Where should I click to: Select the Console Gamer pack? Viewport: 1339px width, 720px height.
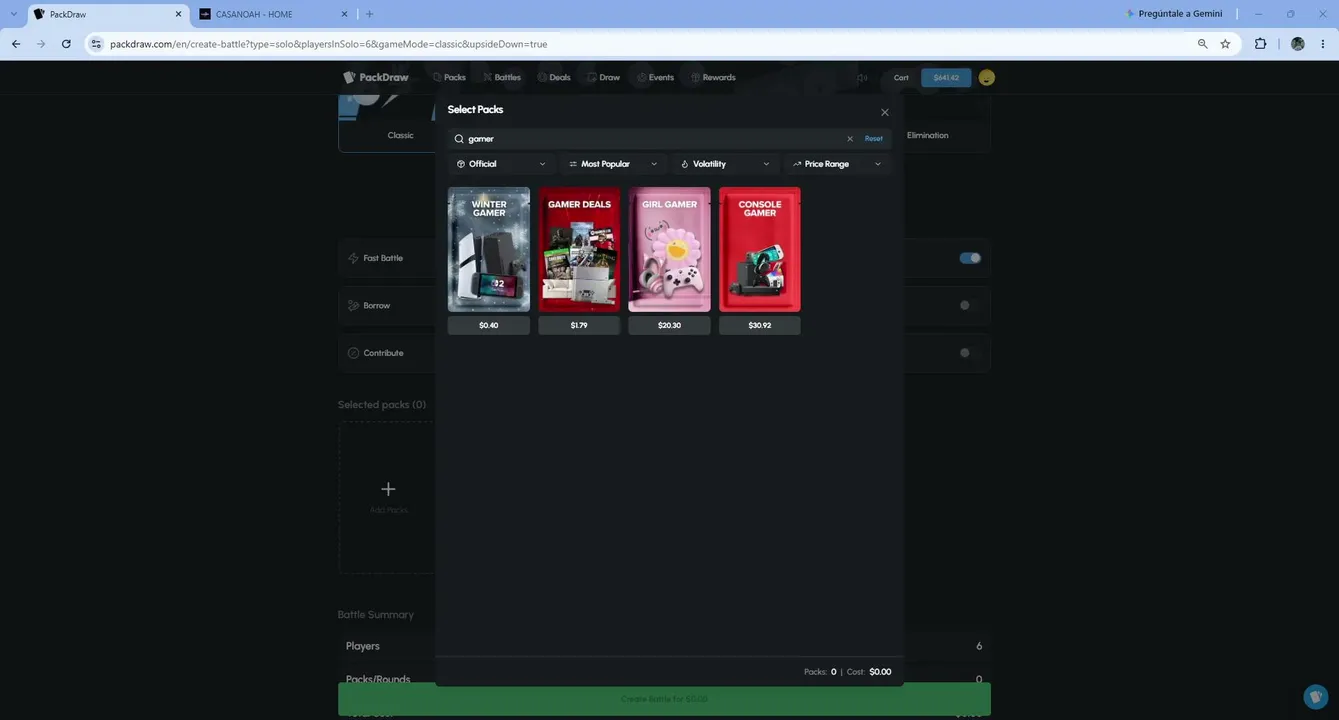pos(760,249)
